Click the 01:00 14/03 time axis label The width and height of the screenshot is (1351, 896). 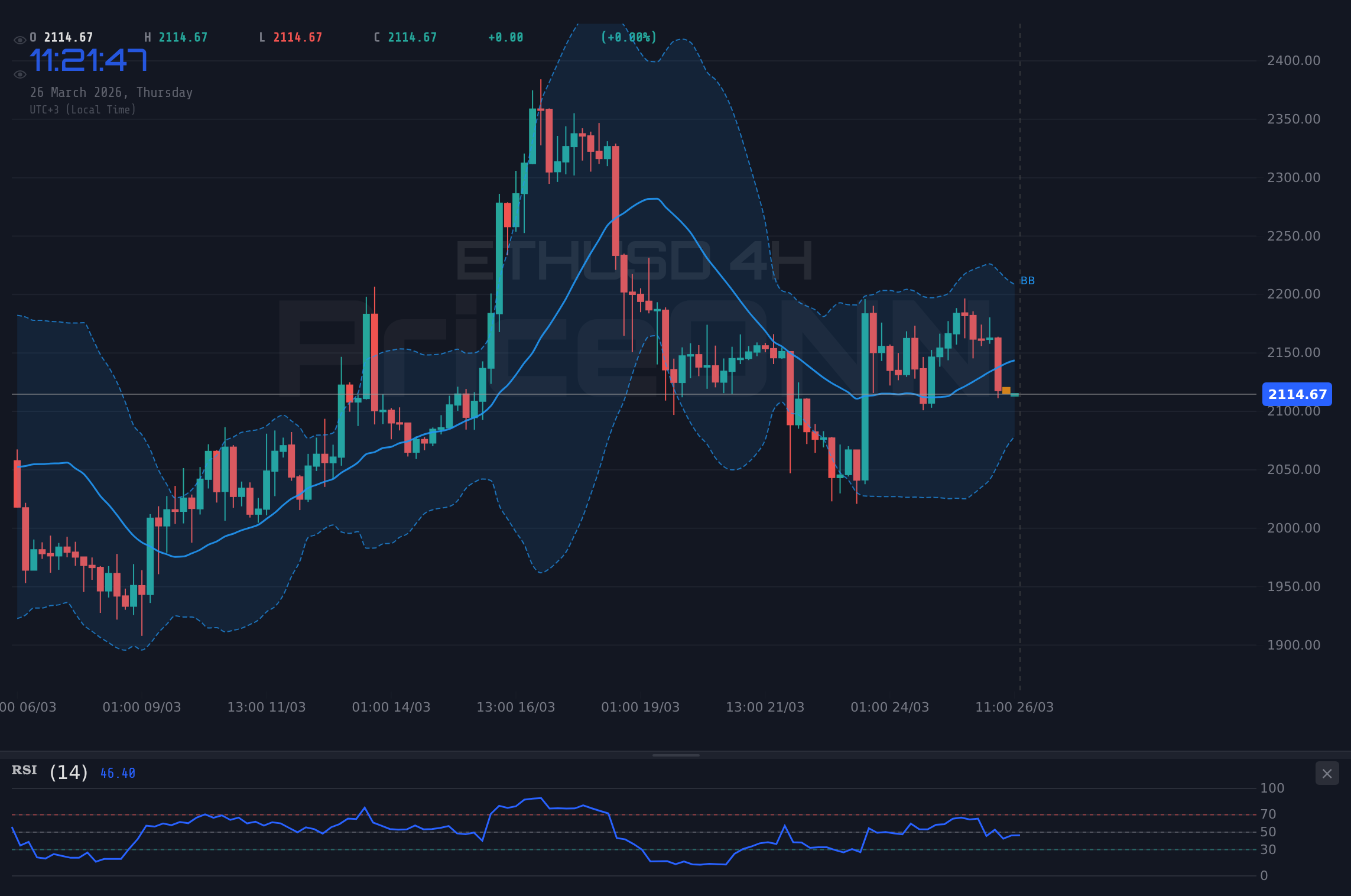[x=392, y=707]
